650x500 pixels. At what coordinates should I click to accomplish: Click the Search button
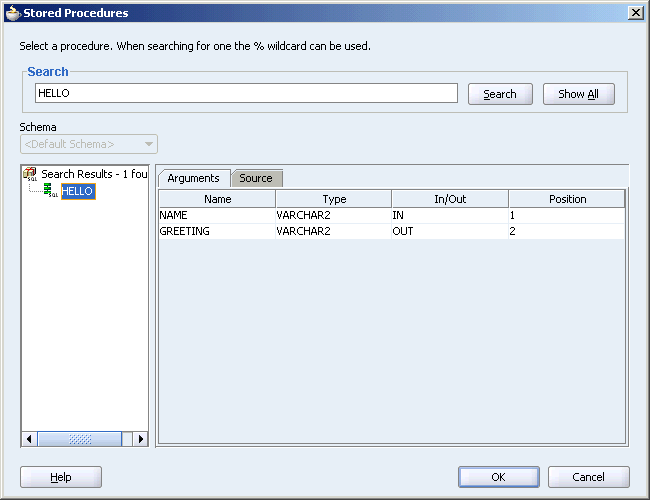pyautogui.click(x=500, y=94)
